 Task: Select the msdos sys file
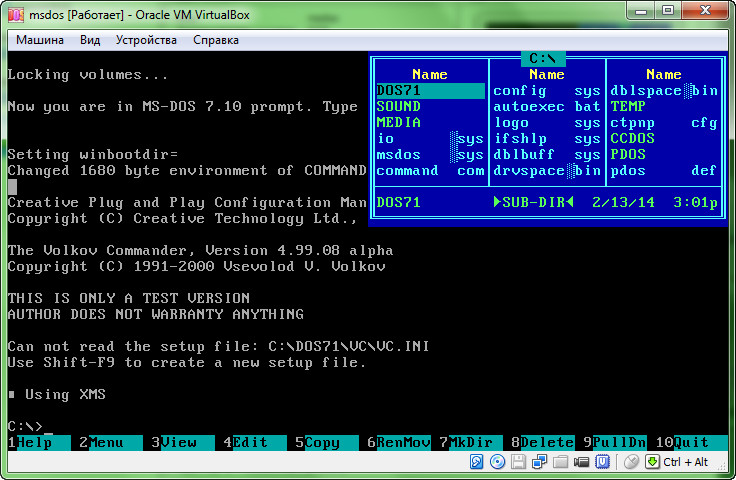430,154
